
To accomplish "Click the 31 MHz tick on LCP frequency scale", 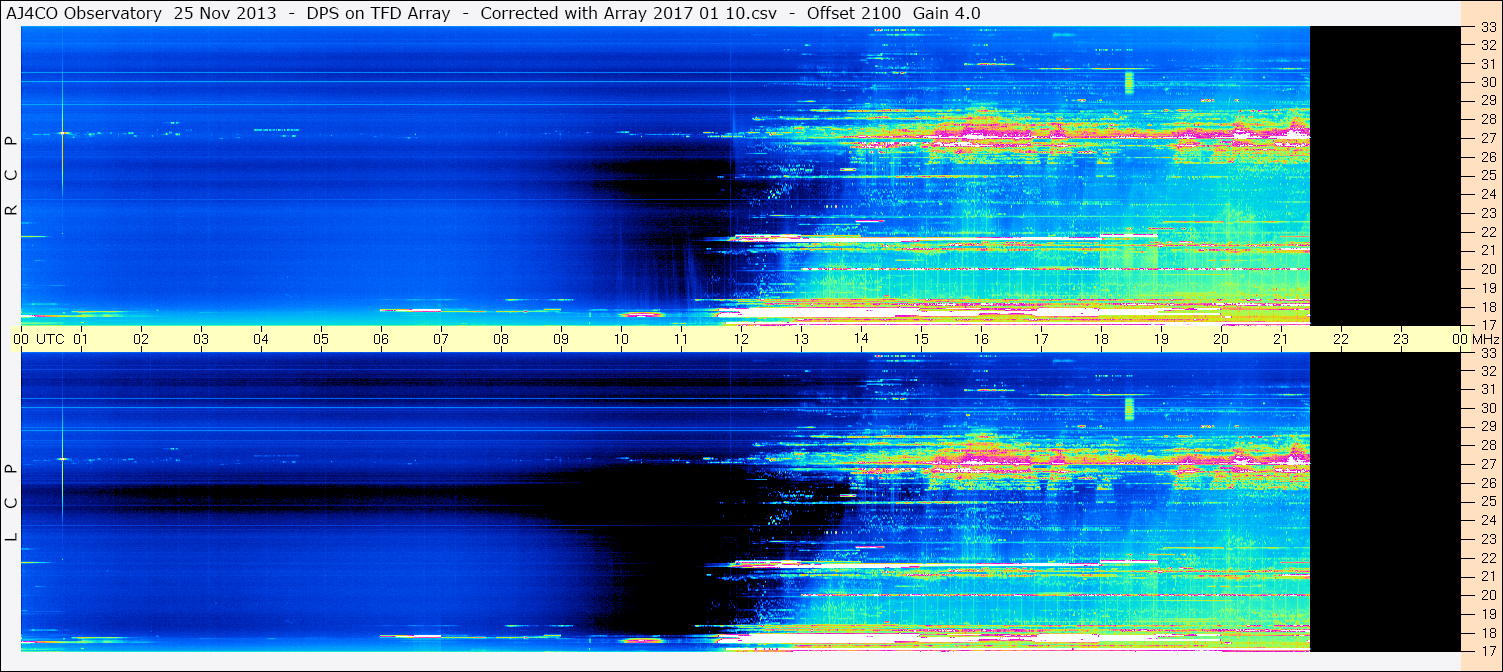I will pyautogui.click(x=1488, y=389).
